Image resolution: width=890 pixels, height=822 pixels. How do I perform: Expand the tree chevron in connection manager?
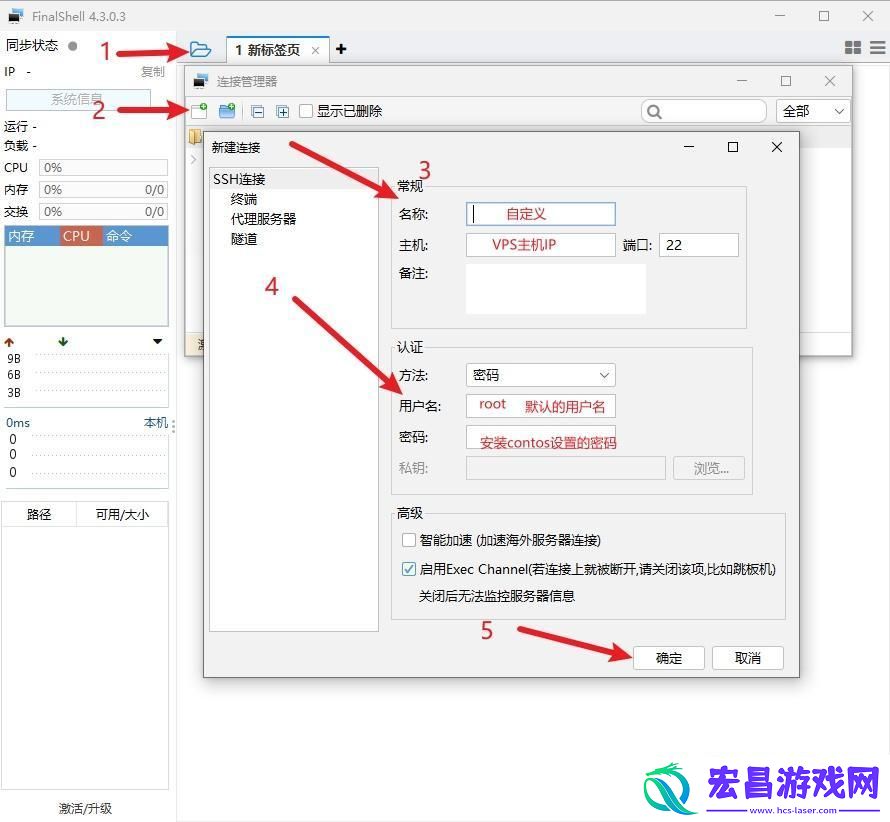coord(194,160)
